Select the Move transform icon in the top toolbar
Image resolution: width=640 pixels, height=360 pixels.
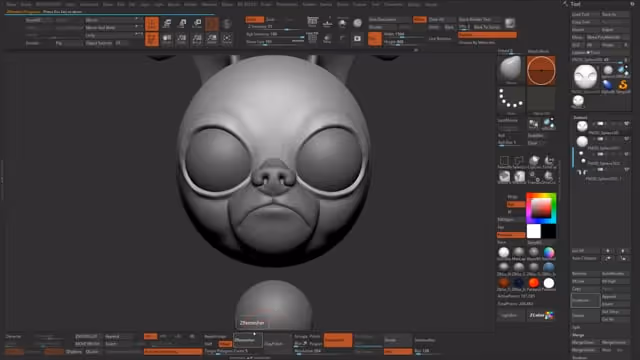[167, 24]
